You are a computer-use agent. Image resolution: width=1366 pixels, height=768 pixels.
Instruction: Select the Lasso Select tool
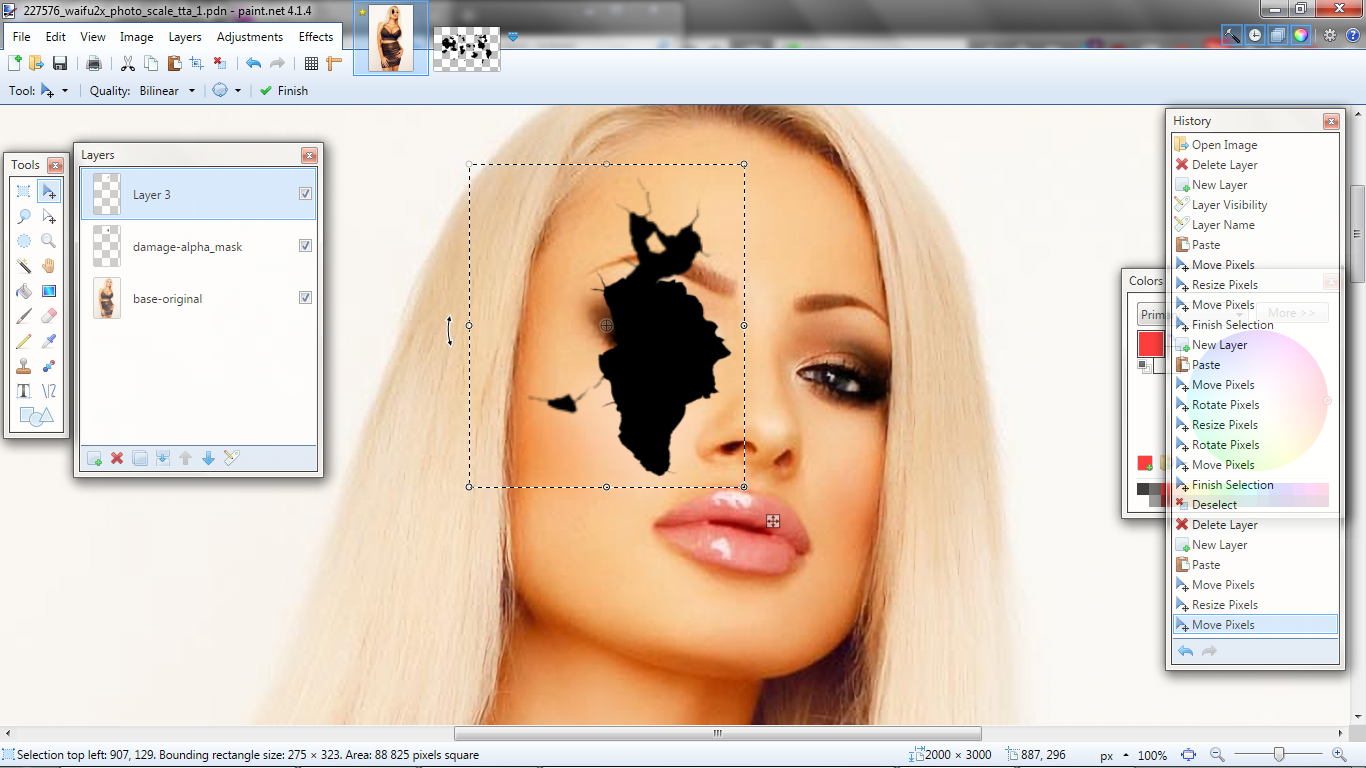click(x=24, y=216)
